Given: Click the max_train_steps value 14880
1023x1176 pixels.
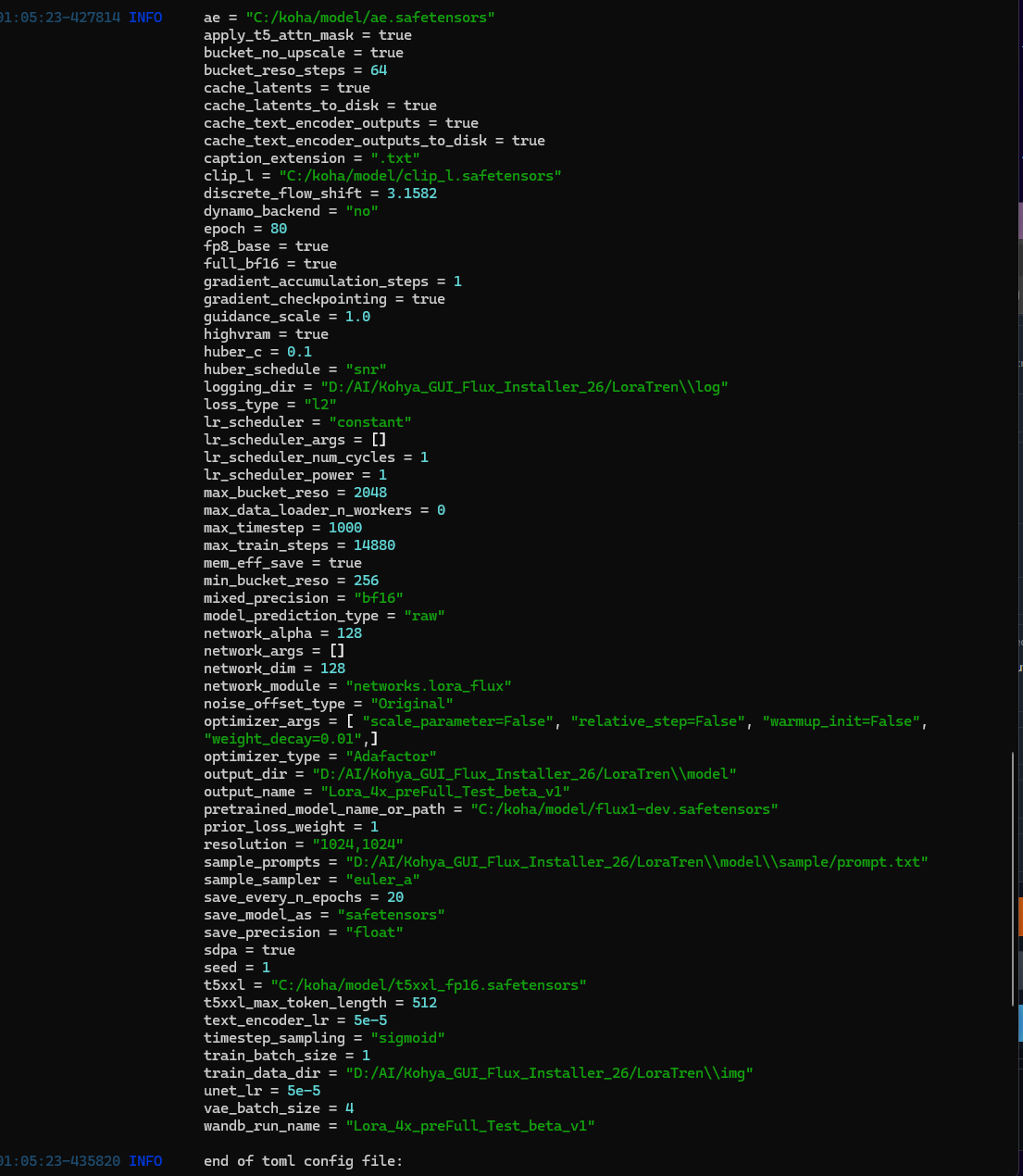Looking at the screenshot, I should (x=374, y=545).
